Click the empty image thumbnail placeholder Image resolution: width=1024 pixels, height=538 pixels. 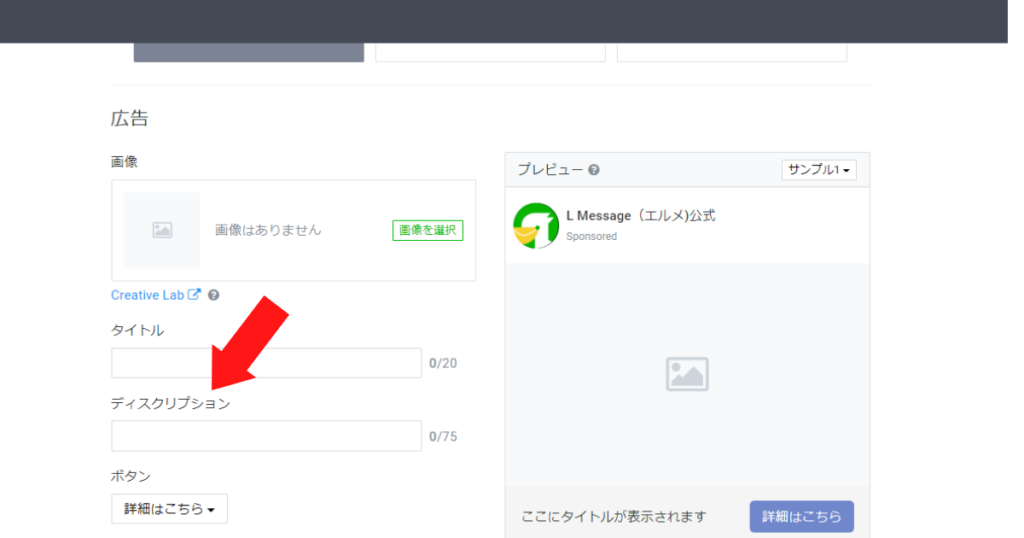(x=162, y=230)
